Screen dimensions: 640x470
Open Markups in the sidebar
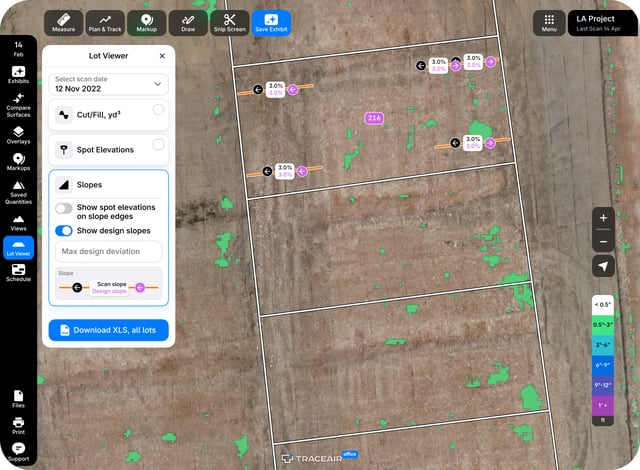point(18,162)
